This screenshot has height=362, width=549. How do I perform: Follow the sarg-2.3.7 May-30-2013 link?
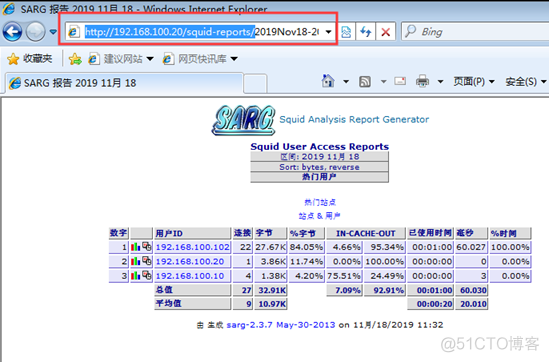click(281, 325)
